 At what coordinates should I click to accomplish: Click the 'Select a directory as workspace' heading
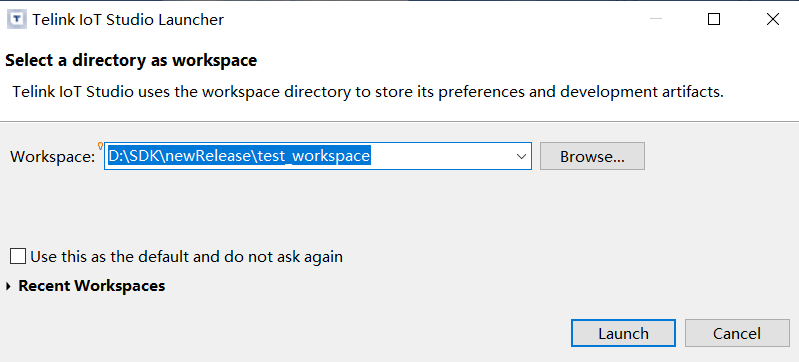[x=131, y=61]
